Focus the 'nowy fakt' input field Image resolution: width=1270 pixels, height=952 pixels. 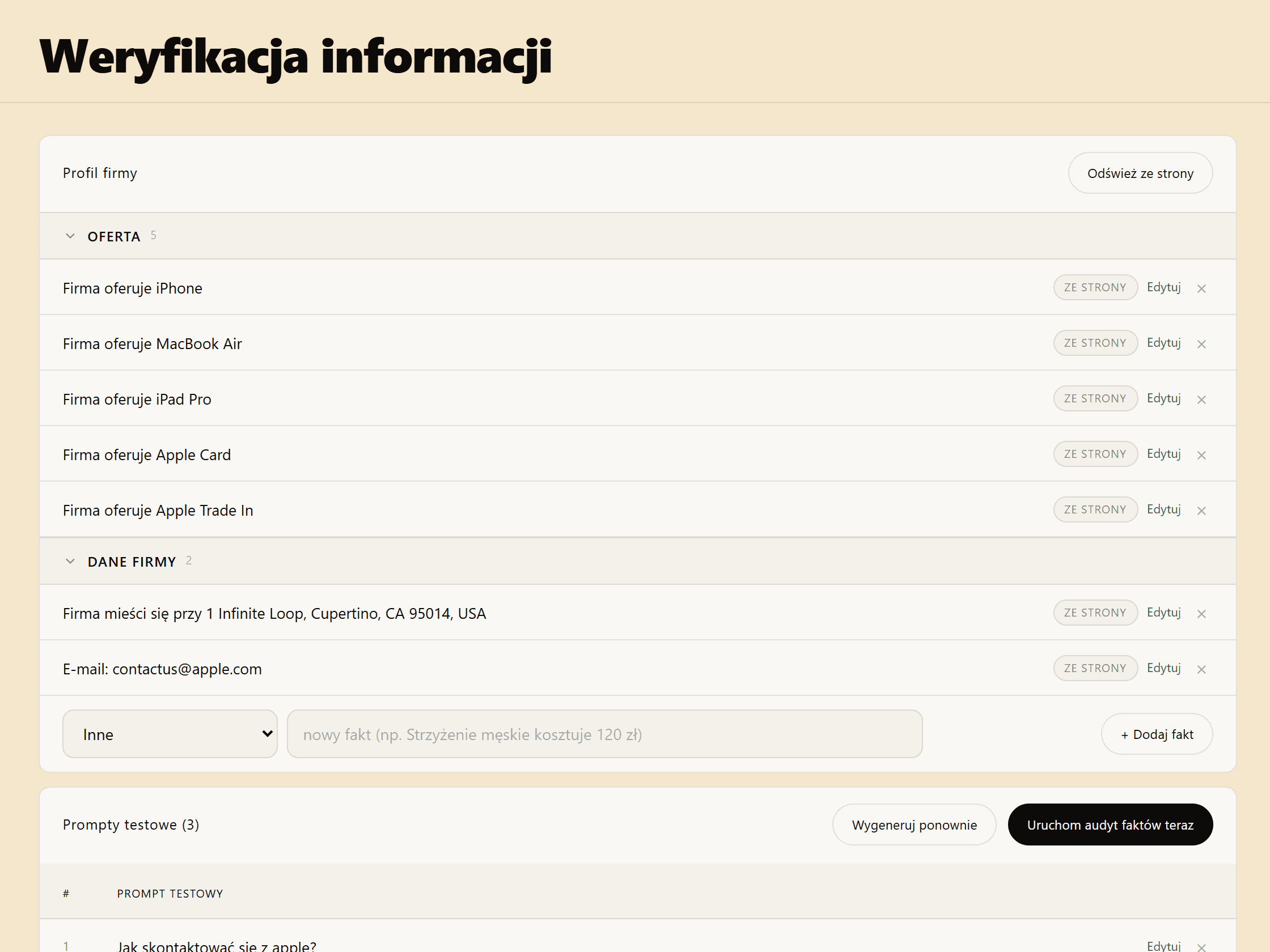(x=604, y=734)
